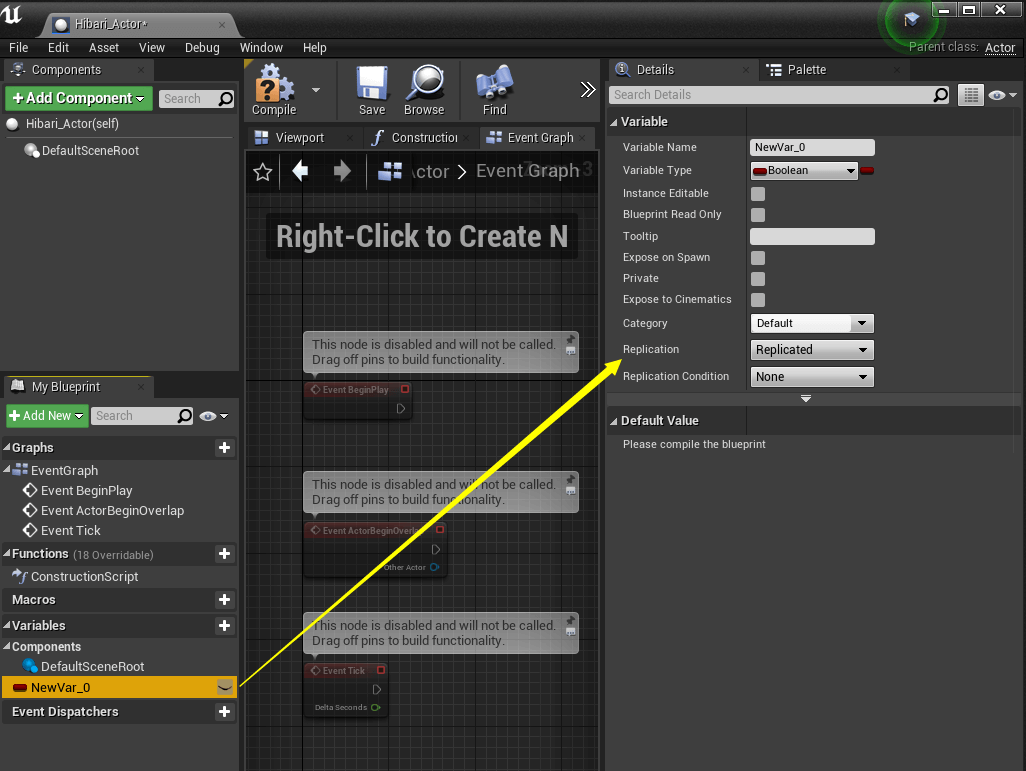Add a new variable with plus

pos(224,626)
